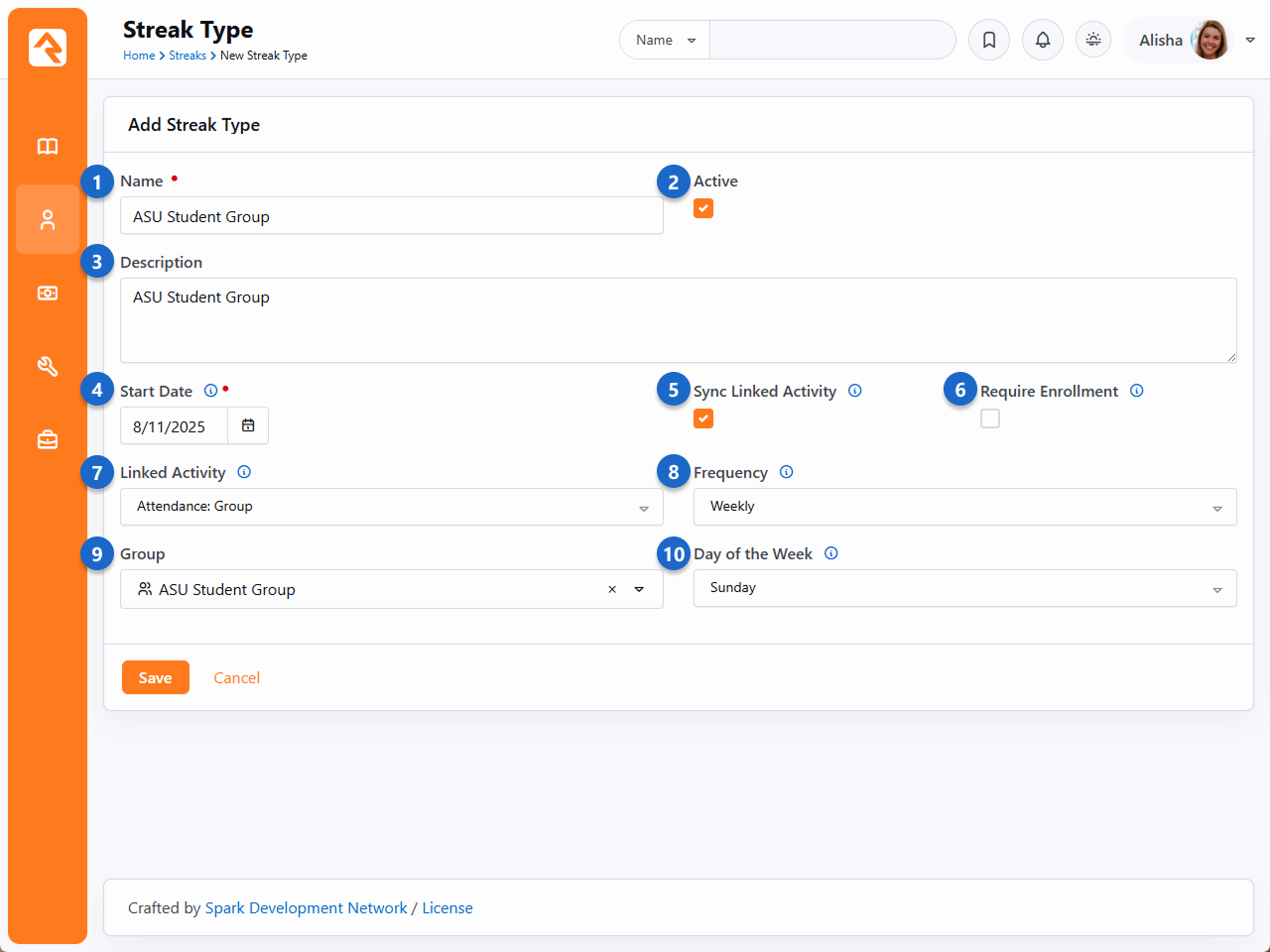
Task: Open the wrench icon sidebar section
Action: 48,367
